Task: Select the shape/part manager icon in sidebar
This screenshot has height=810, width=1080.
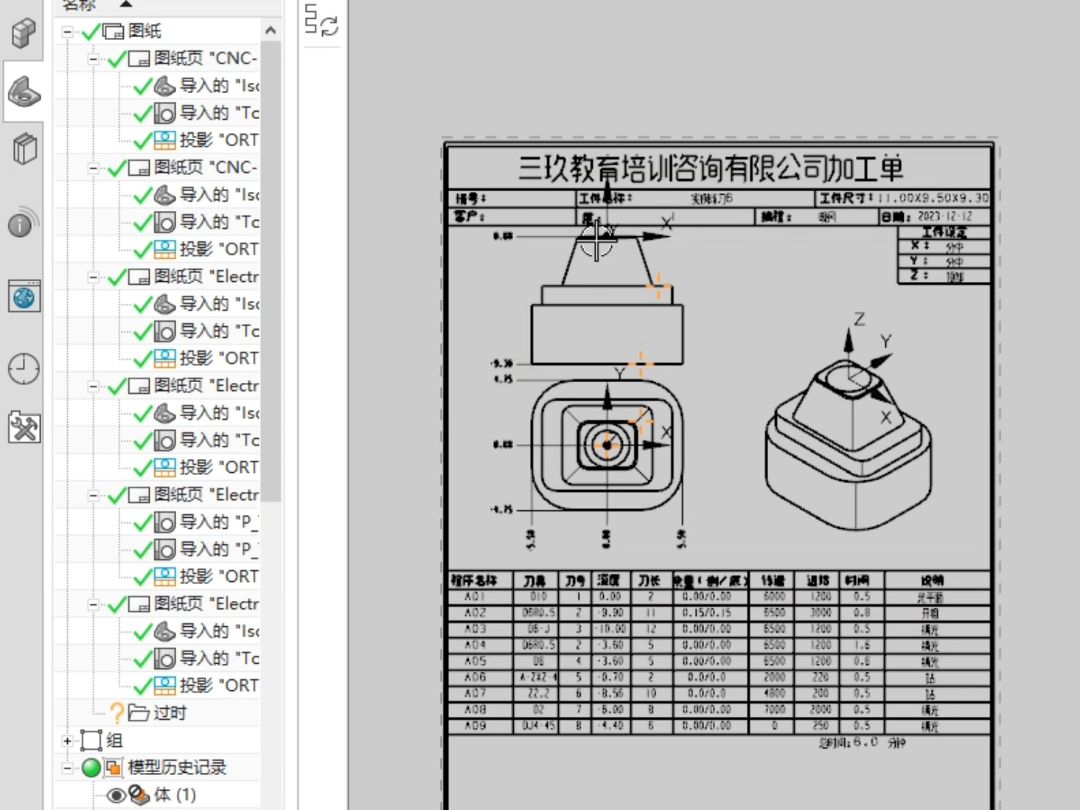Action: [x=23, y=90]
